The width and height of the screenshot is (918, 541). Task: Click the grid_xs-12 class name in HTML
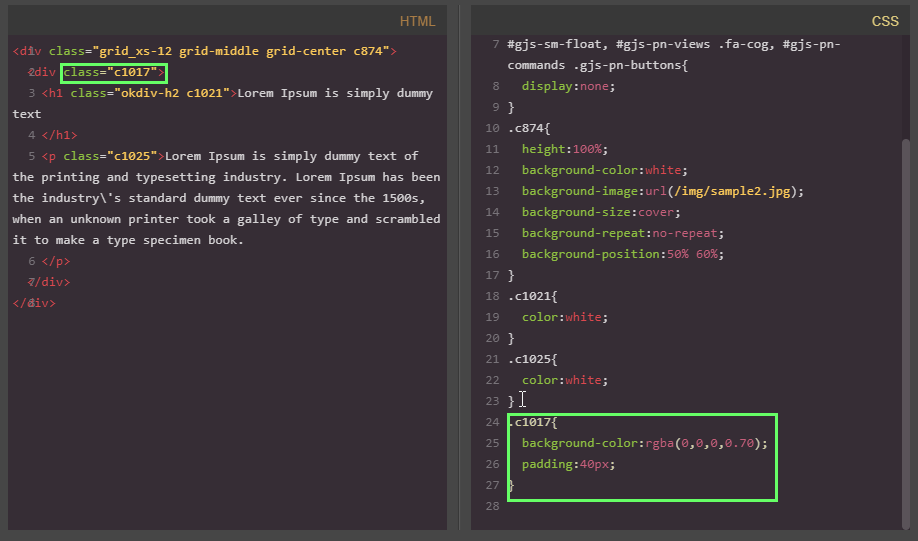[136, 51]
